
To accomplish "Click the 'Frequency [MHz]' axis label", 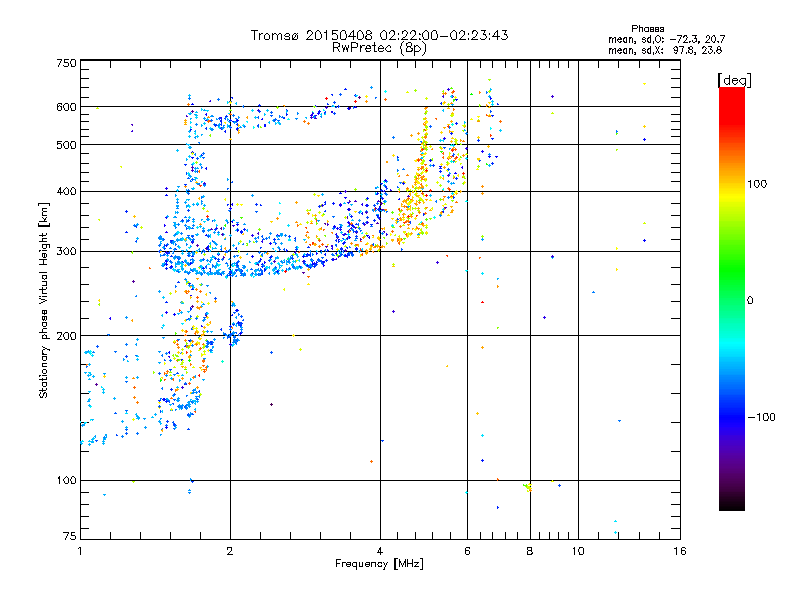I will pos(379,564).
